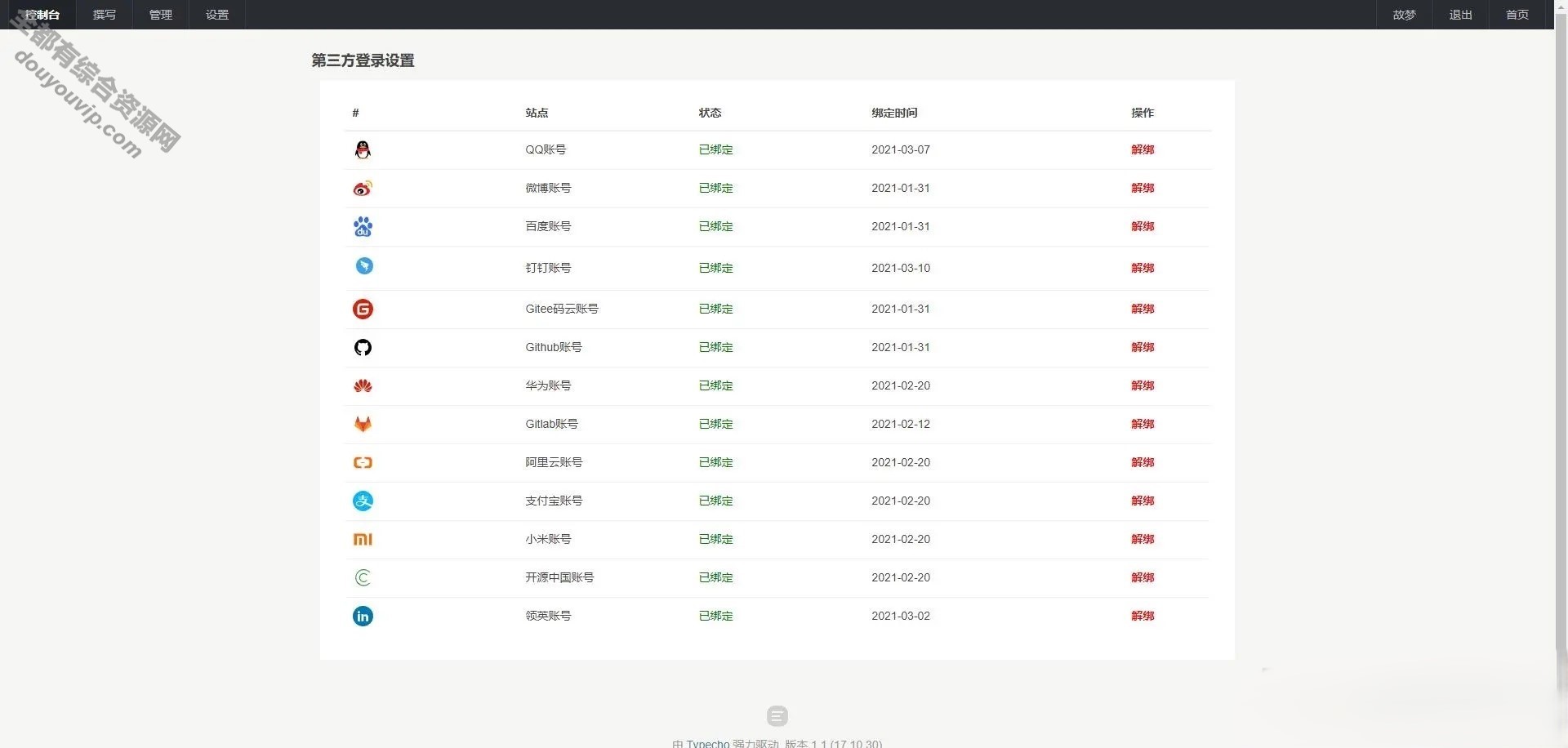1568x748 pixels.
Task: Click the Aliyun orange bracket icon
Action: [363, 462]
